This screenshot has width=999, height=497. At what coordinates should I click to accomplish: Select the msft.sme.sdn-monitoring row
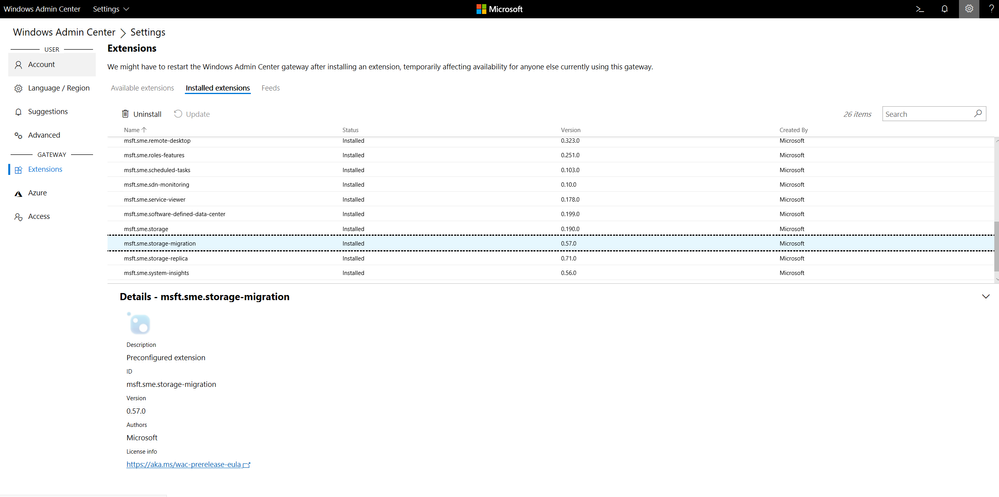point(550,185)
